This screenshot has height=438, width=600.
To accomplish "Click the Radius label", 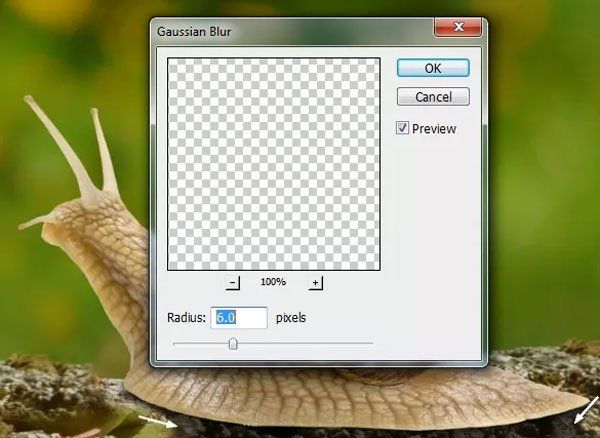I will (x=186, y=318).
